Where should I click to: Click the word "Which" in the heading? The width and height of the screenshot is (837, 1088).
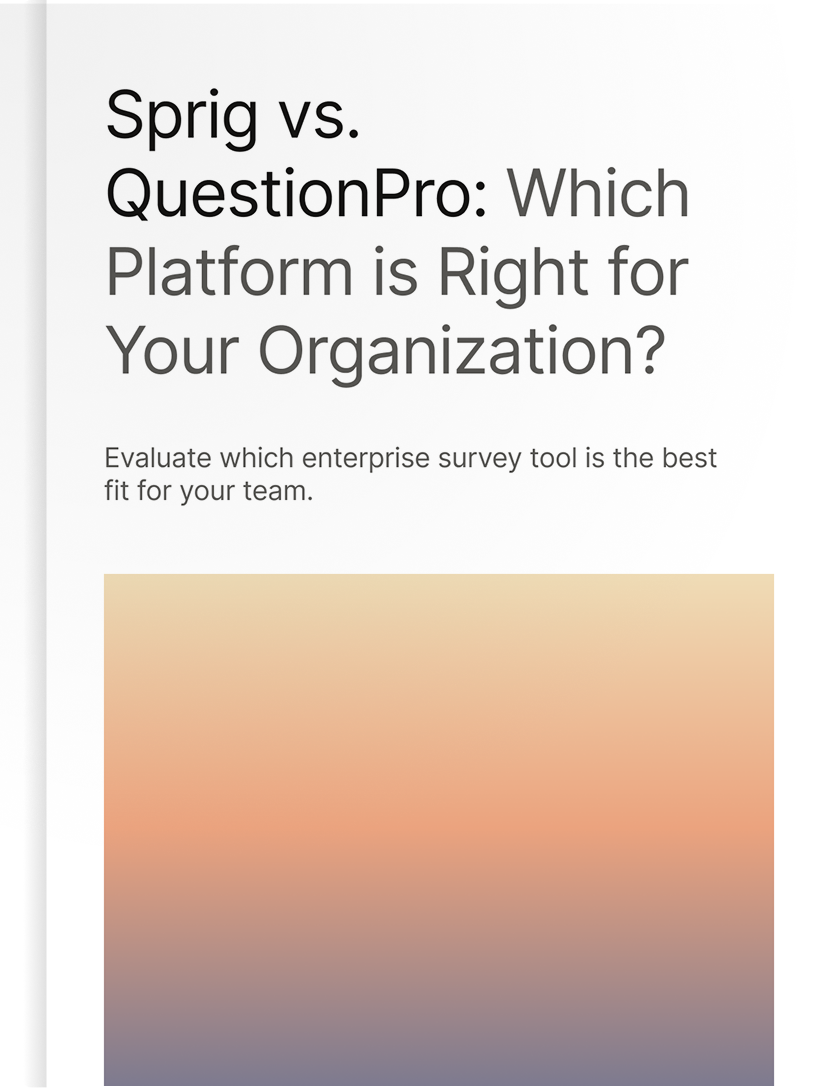[x=598, y=194]
